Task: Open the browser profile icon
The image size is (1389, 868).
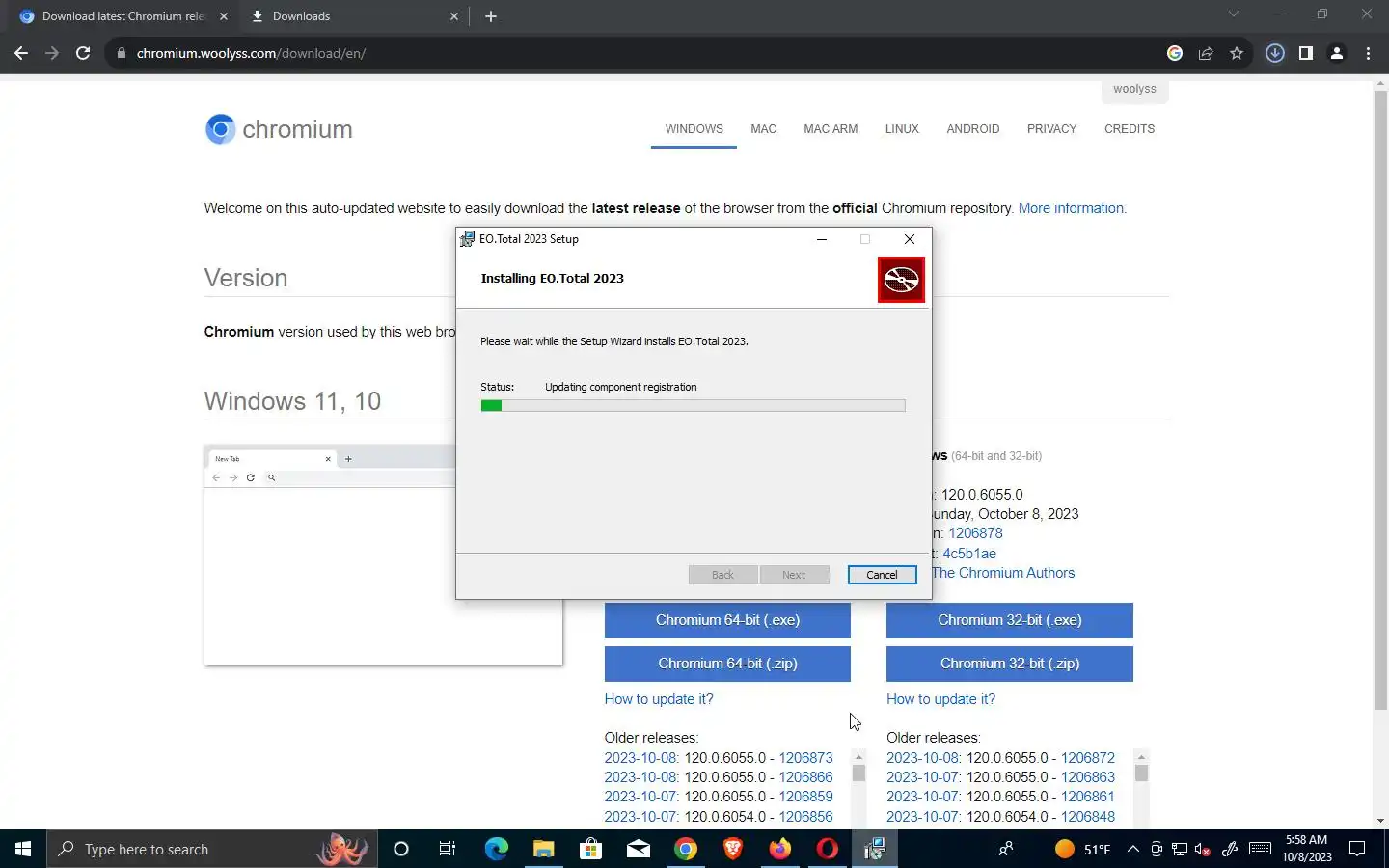Action: (1337, 53)
